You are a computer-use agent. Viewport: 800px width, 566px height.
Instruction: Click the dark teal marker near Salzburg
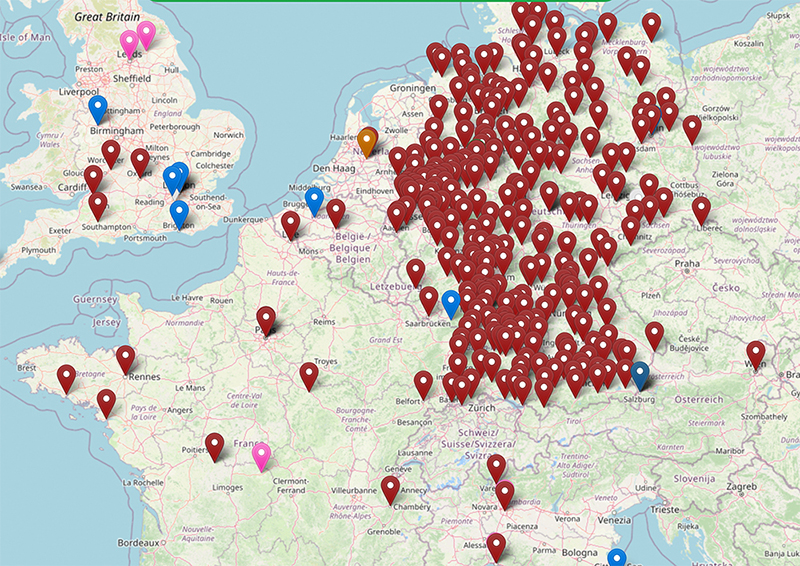(x=640, y=374)
